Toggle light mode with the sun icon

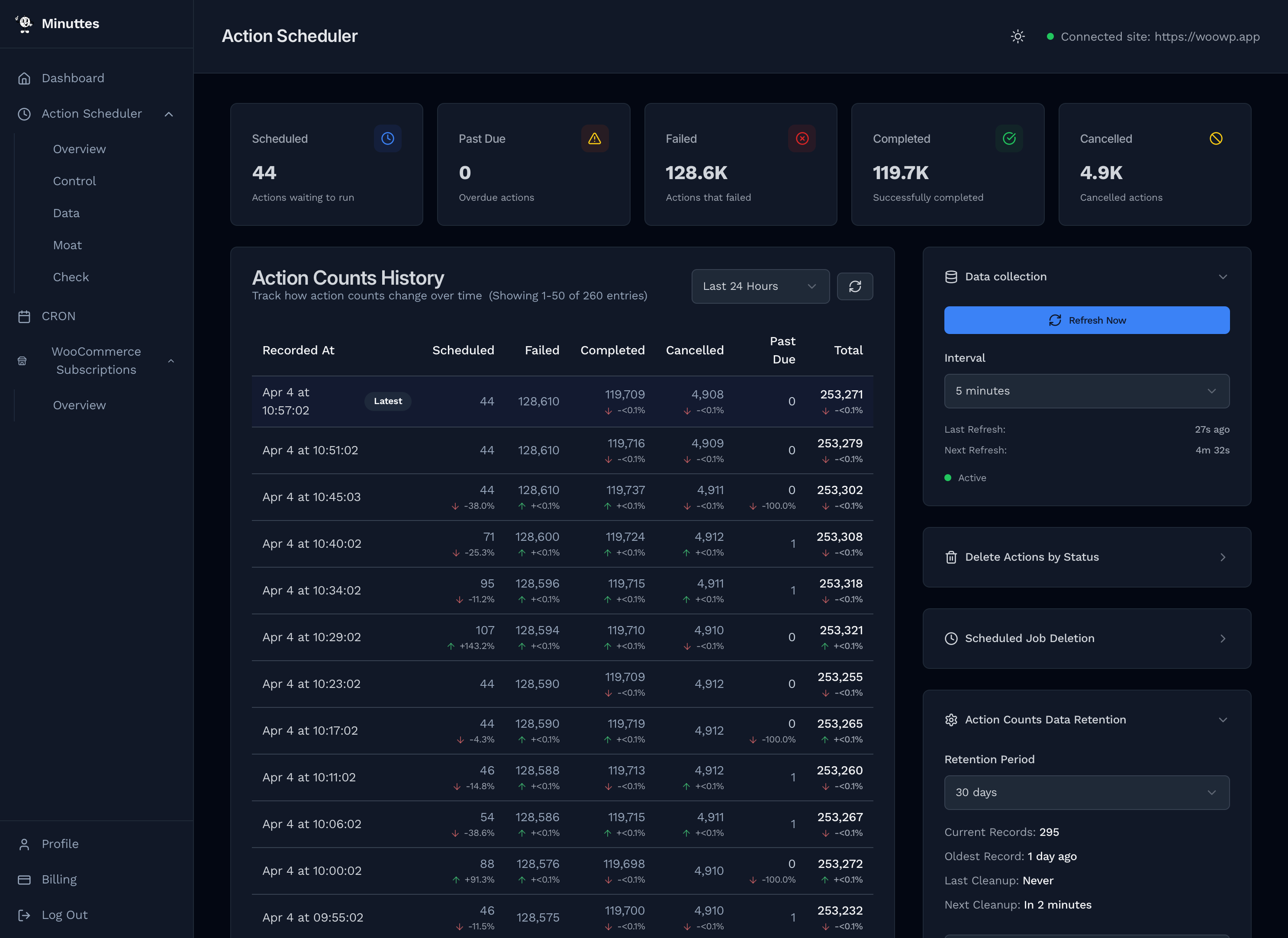(x=1017, y=36)
